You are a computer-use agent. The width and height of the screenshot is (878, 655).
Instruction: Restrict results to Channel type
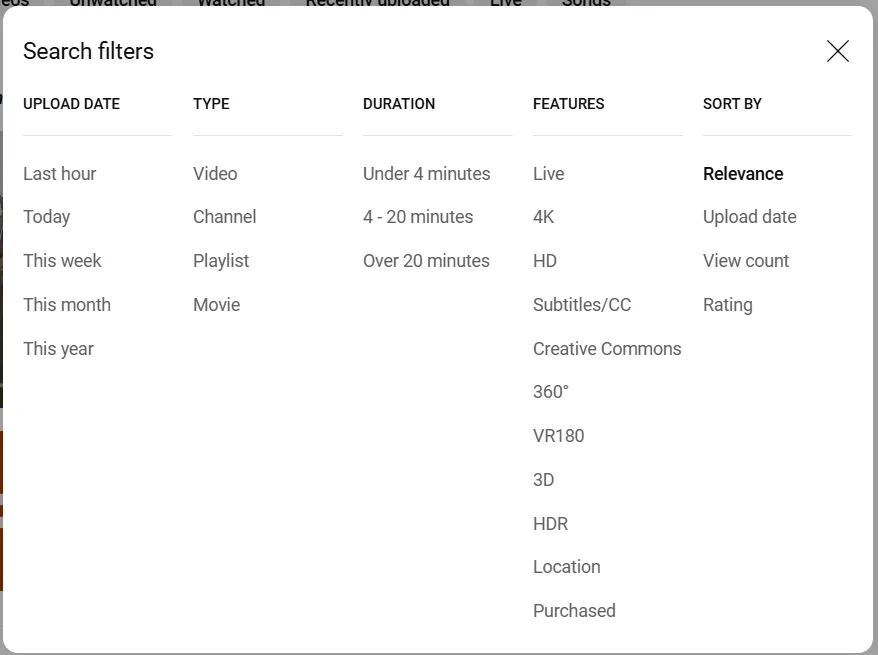224,217
